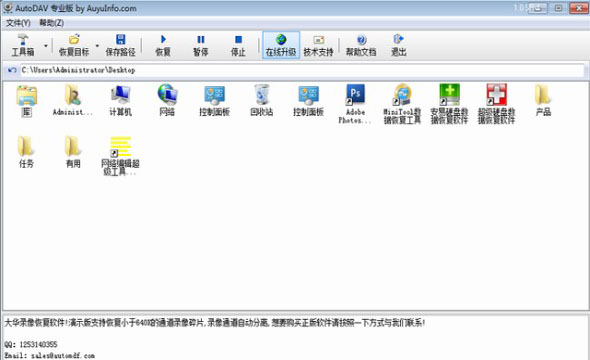Select the Adobe Photos... shortcut
The height and width of the screenshot is (360, 590).
(355, 104)
